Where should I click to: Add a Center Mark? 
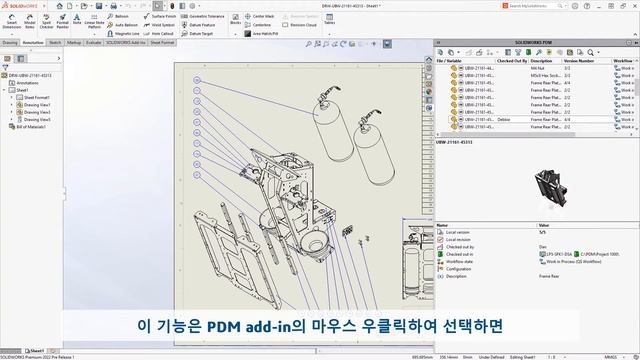click(259, 16)
